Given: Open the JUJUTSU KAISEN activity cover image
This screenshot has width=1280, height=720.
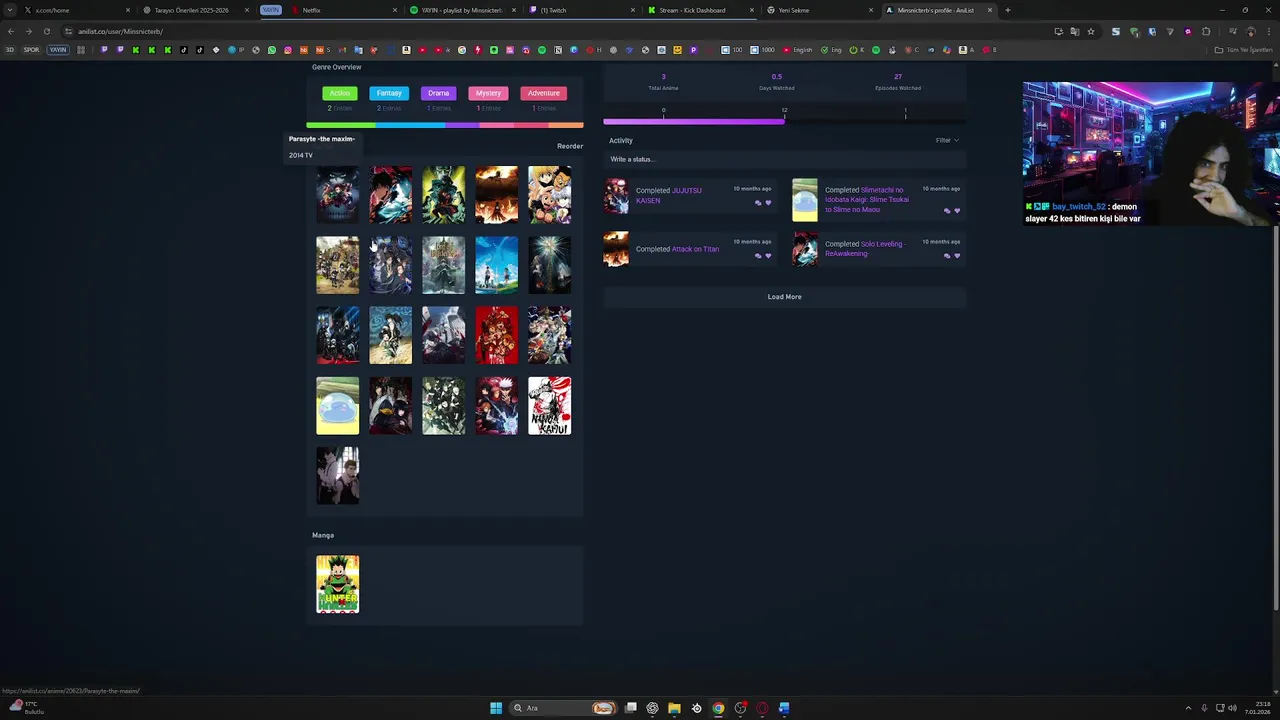Looking at the screenshot, I should 616,196.
